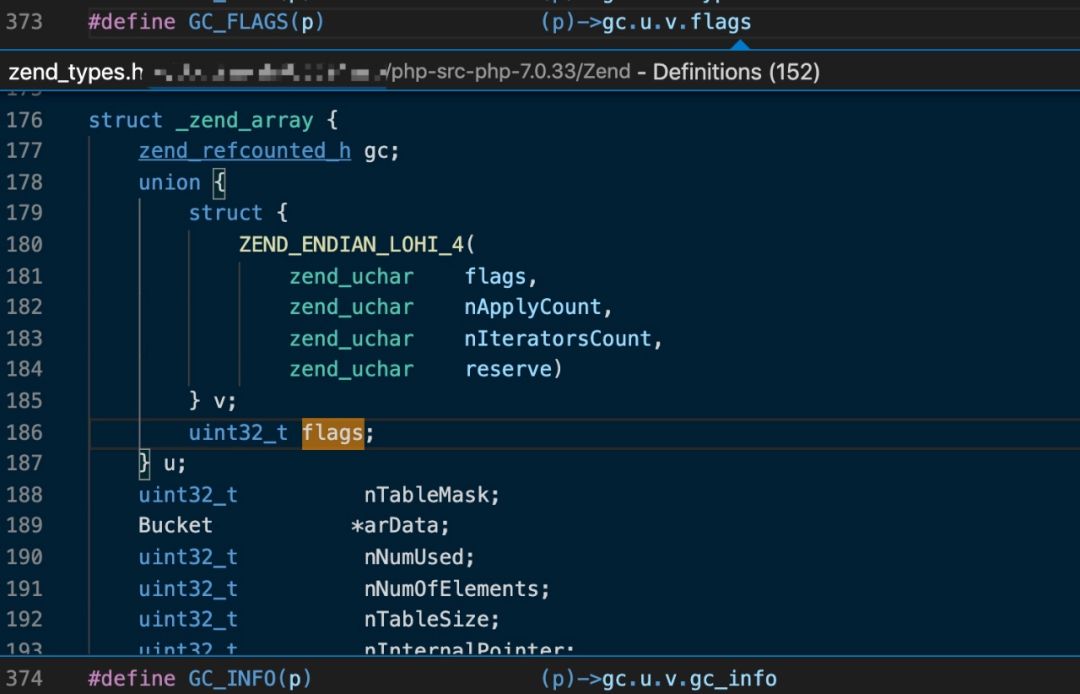
Task: Click nTableSize on line 192
Action: pos(426,619)
